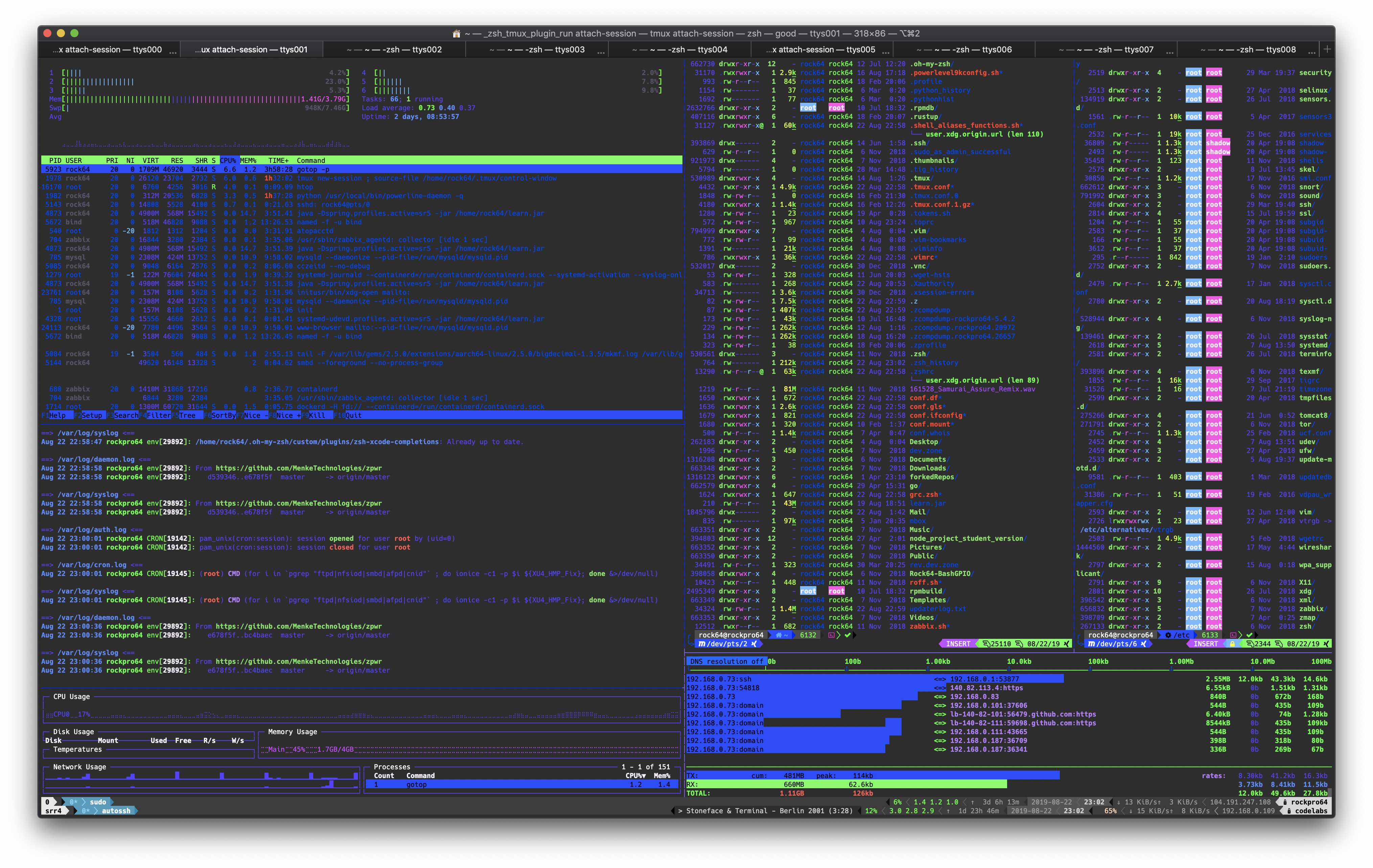Sort htop by the Command column header

pyautogui.click(x=311, y=161)
